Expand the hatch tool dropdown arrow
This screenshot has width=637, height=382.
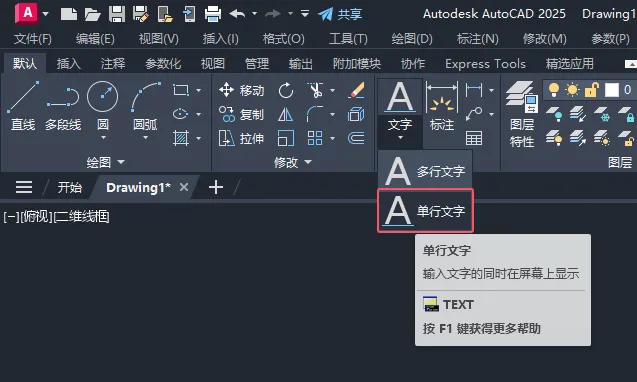pyautogui.click(x=198, y=139)
